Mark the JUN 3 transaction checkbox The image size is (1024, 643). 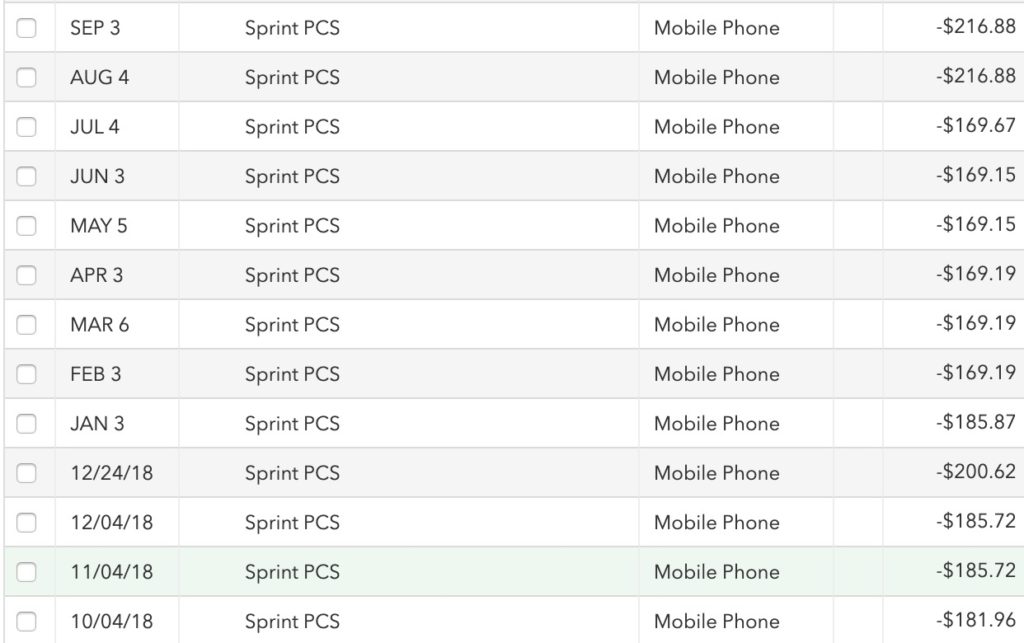pos(26,176)
